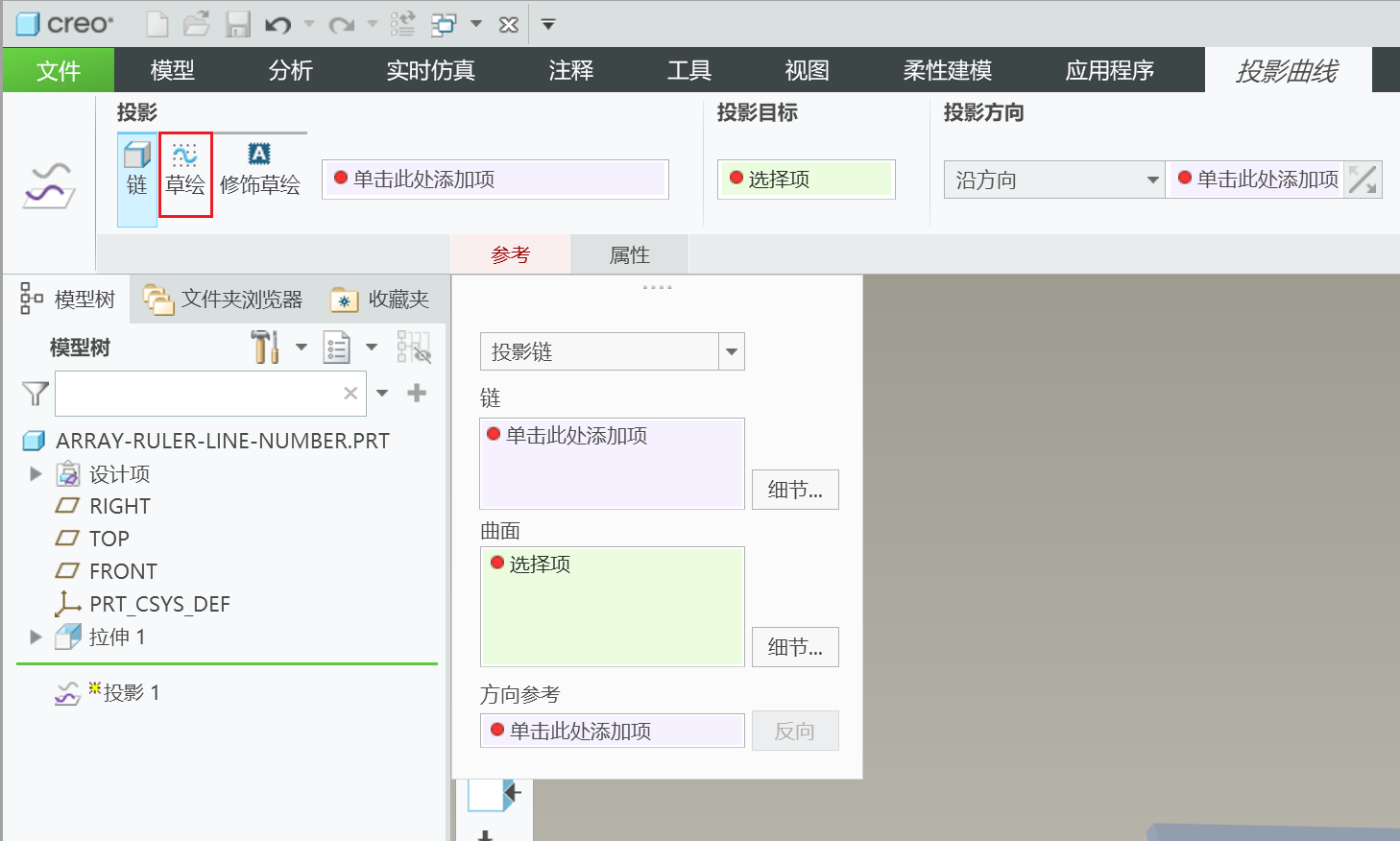The height and width of the screenshot is (841, 1400).
Task: Open the windows list dropdown arrow
Action: click(476, 24)
